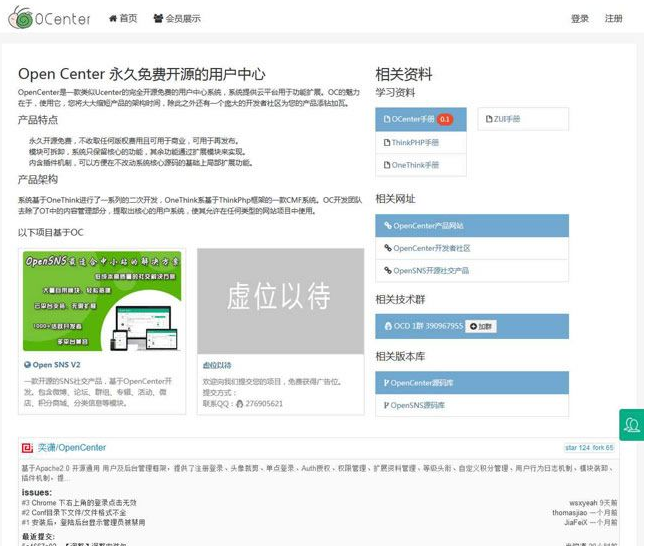This screenshot has height=546, width=646.
Task: Click the link icon beside OpenCenter产品网站
Action: point(388,225)
